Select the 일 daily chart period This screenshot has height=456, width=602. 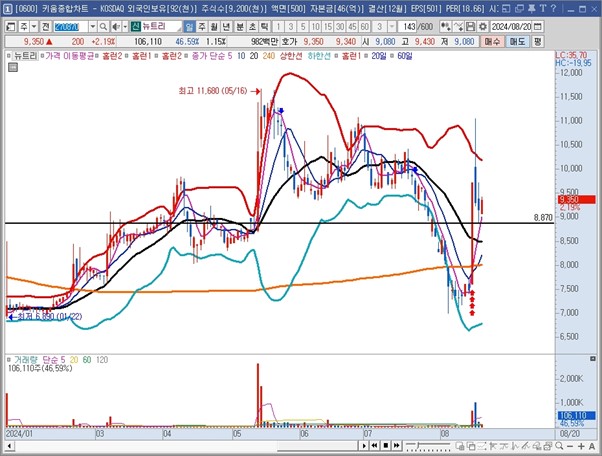point(189,26)
